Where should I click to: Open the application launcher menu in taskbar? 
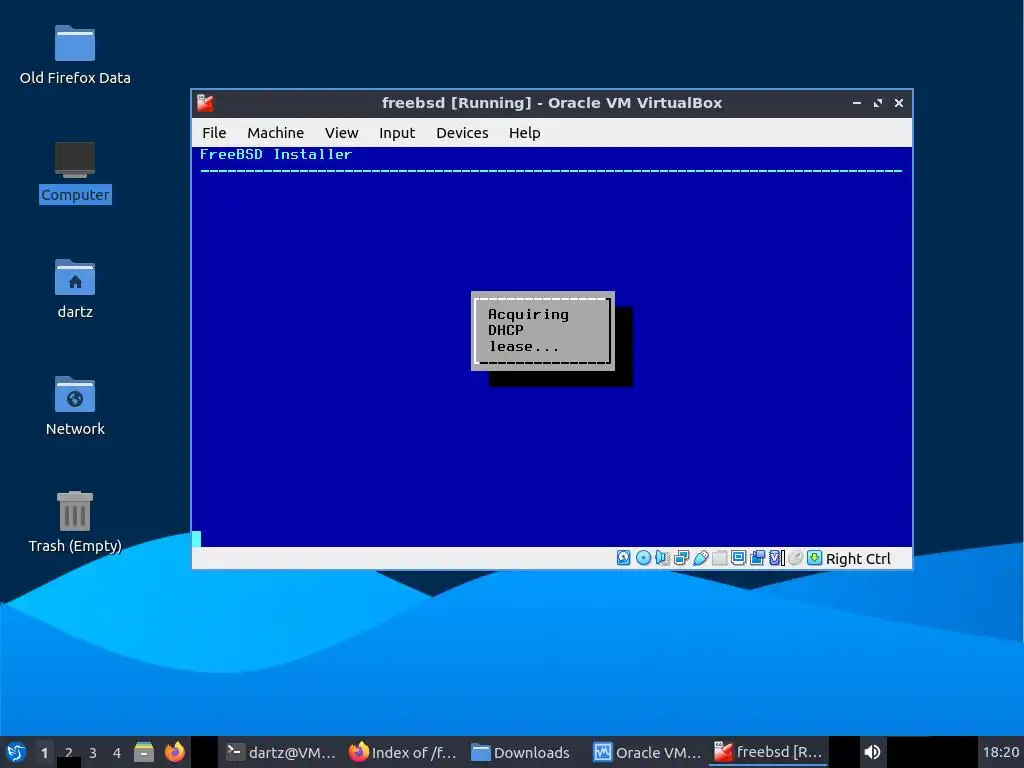(x=16, y=752)
